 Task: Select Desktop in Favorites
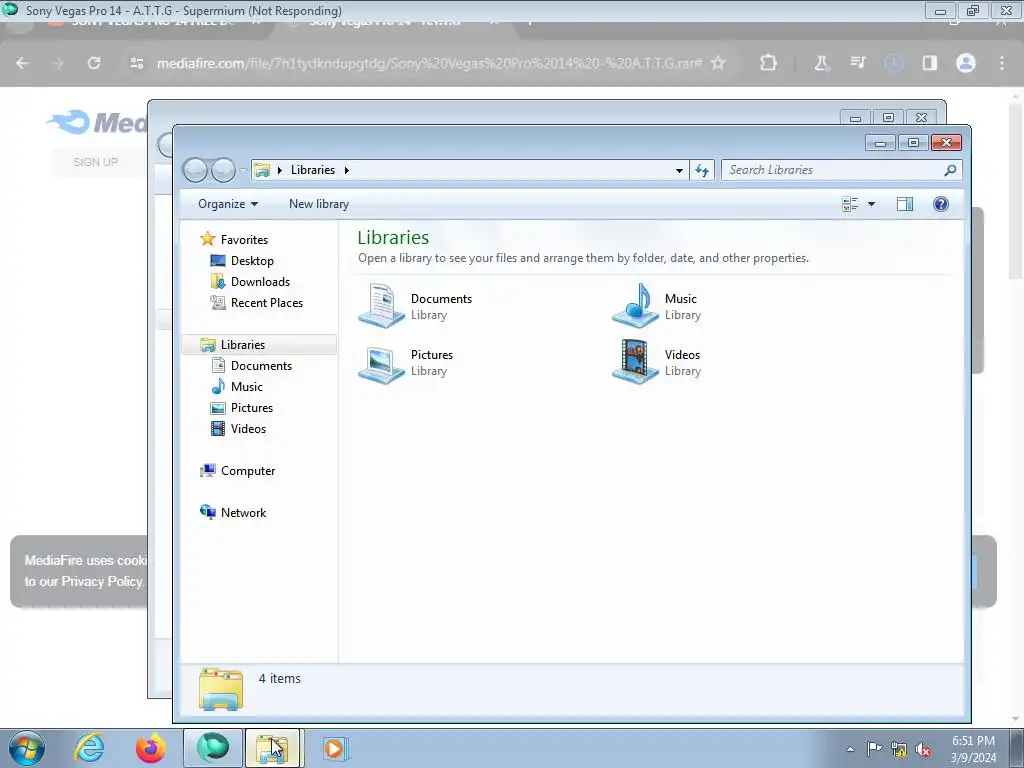pos(252,261)
